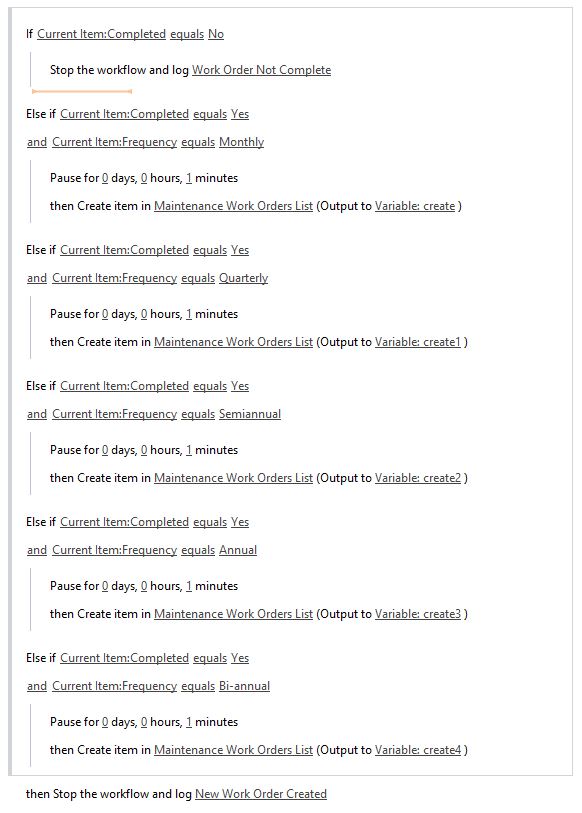The height and width of the screenshot is (813, 582).
Task: Select the 'Quarterly' frequency value
Action: (x=243, y=278)
